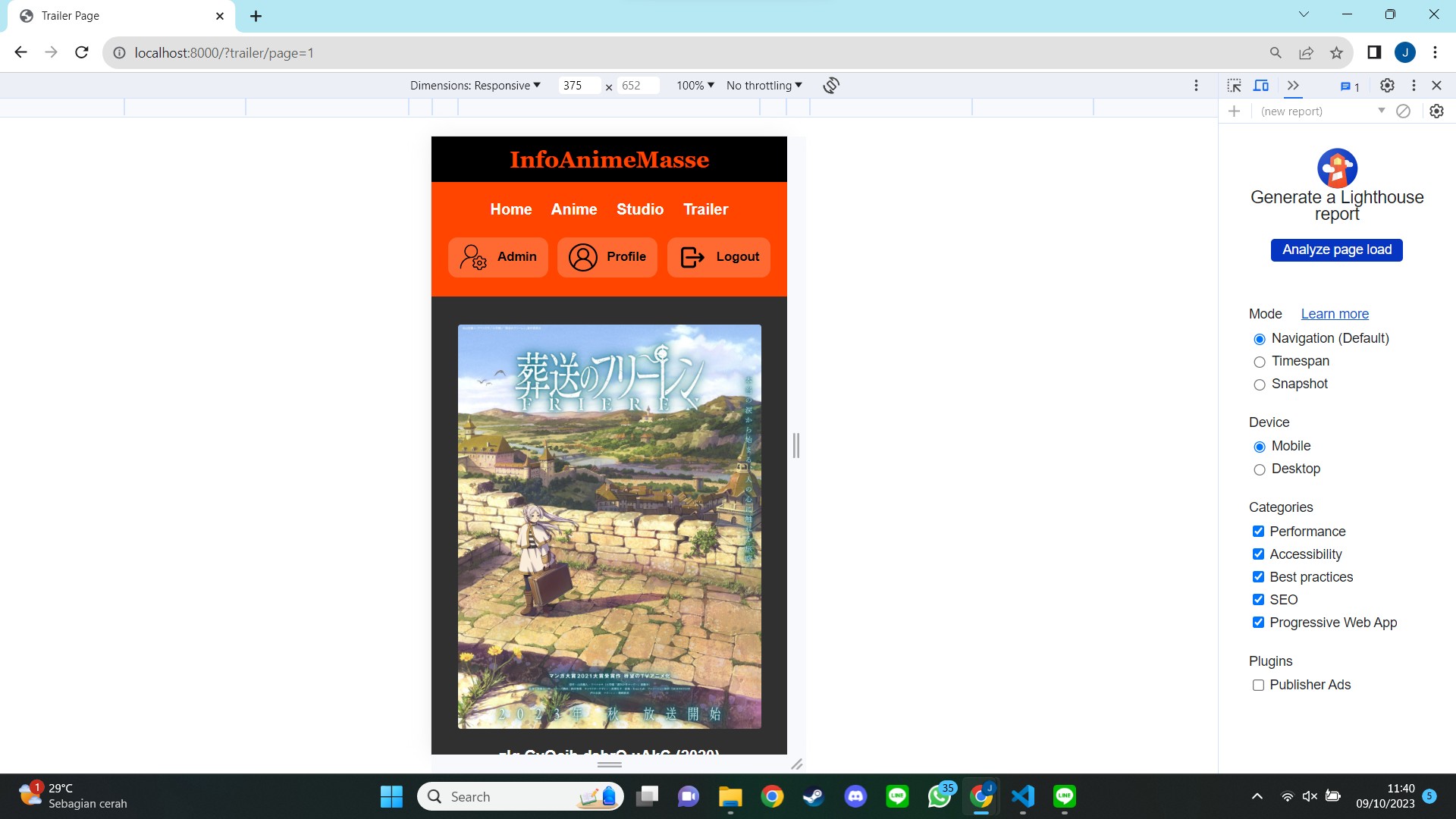Open the Studio navigation menu item

point(639,209)
